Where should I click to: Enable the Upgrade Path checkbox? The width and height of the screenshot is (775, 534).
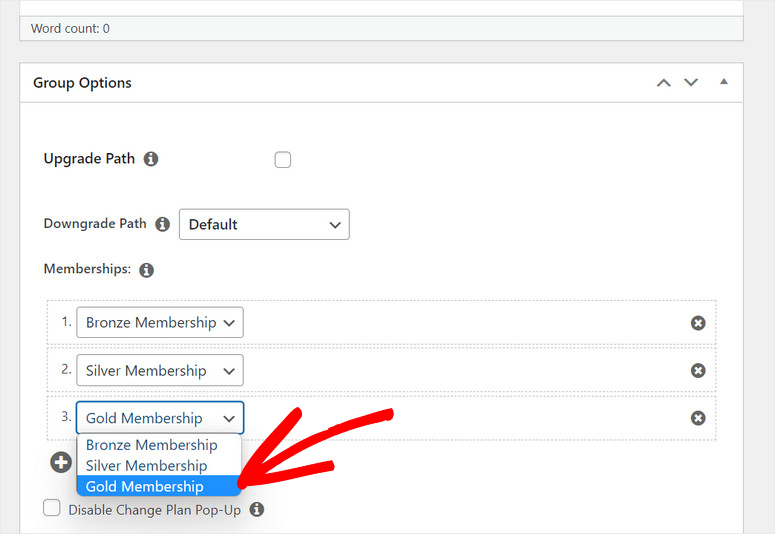[x=283, y=160]
